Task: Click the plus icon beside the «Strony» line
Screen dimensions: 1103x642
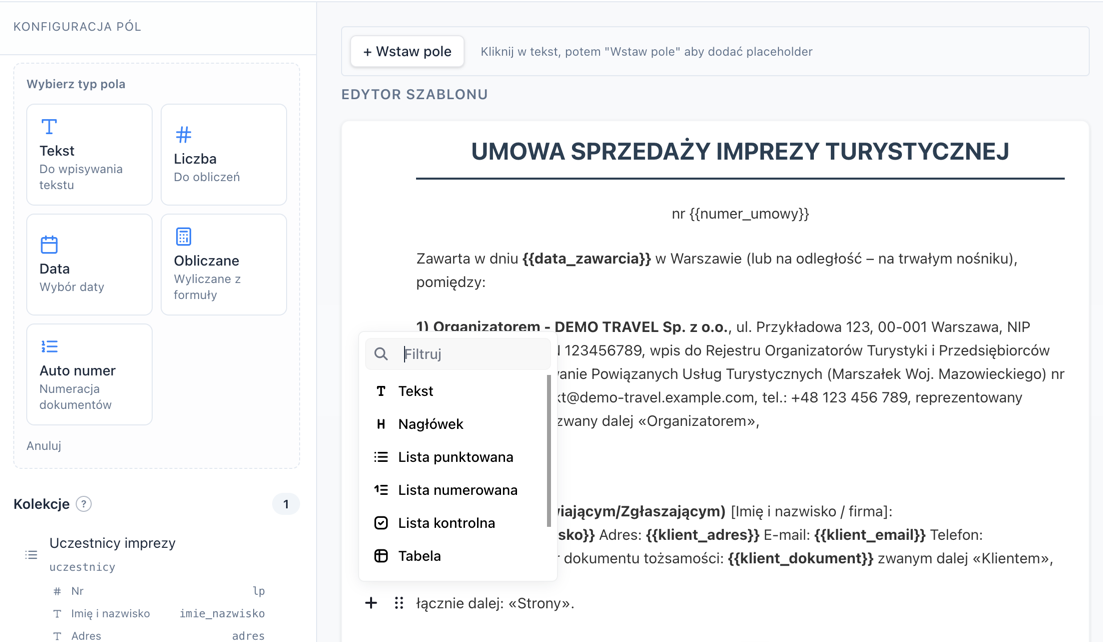Action: [371, 603]
